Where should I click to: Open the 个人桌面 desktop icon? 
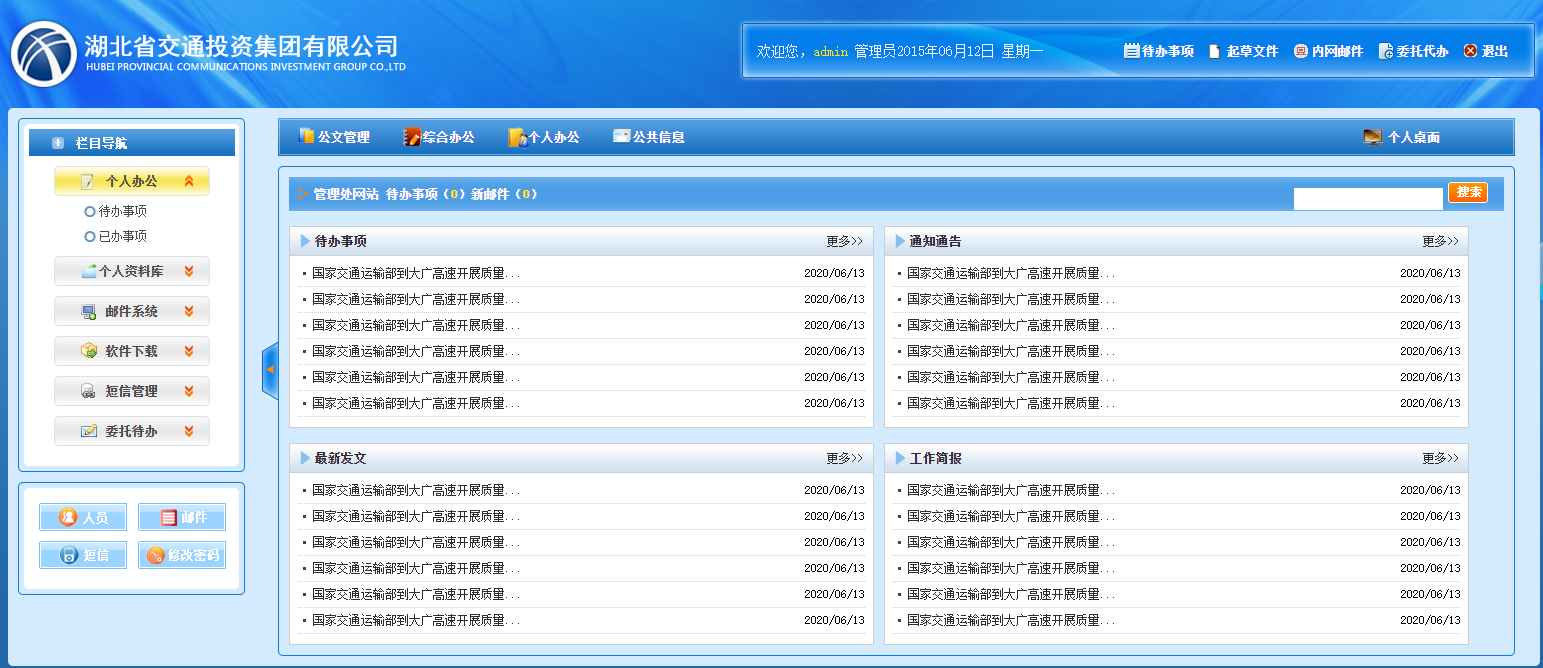[x=1373, y=137]
